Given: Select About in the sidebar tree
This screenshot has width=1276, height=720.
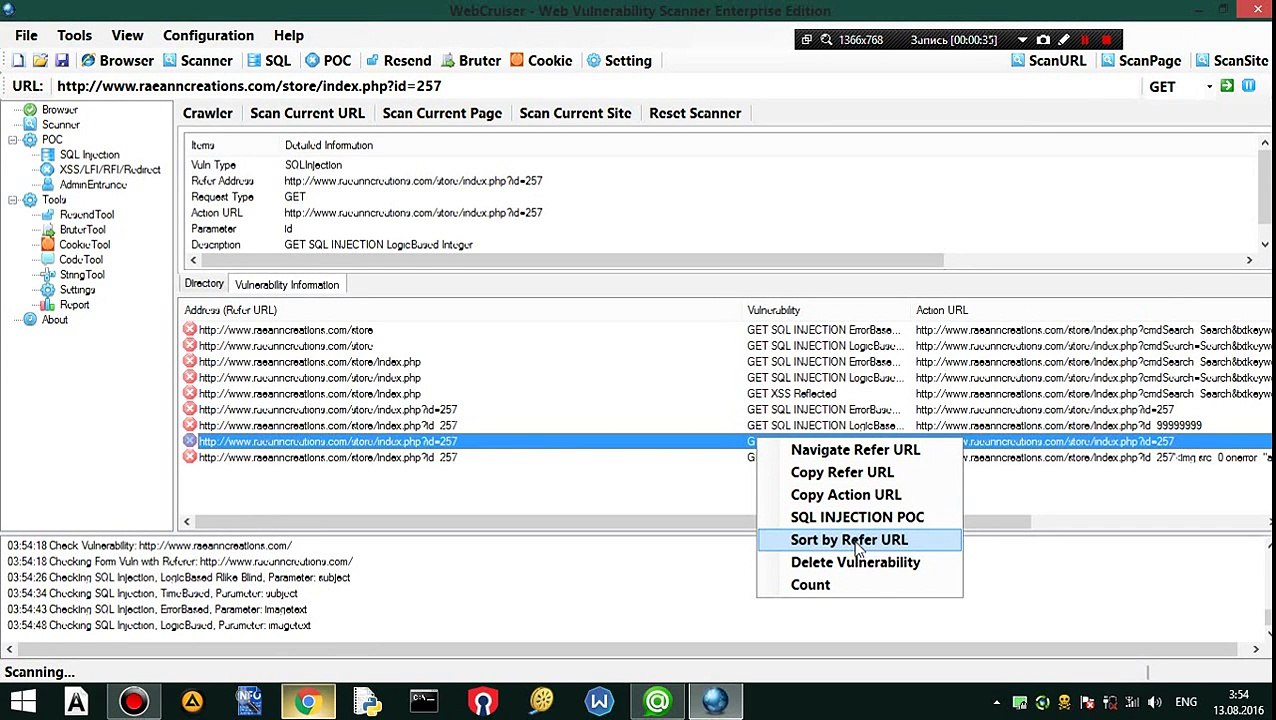Looking at the screenshot, I should pyautogui.click(x=54, y=320).
